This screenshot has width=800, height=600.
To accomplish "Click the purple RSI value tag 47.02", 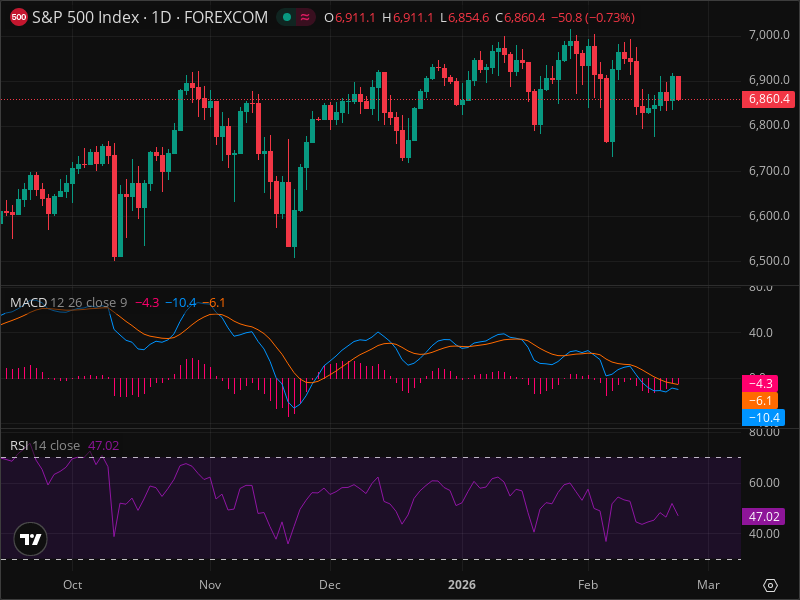I will coord(763,516).
